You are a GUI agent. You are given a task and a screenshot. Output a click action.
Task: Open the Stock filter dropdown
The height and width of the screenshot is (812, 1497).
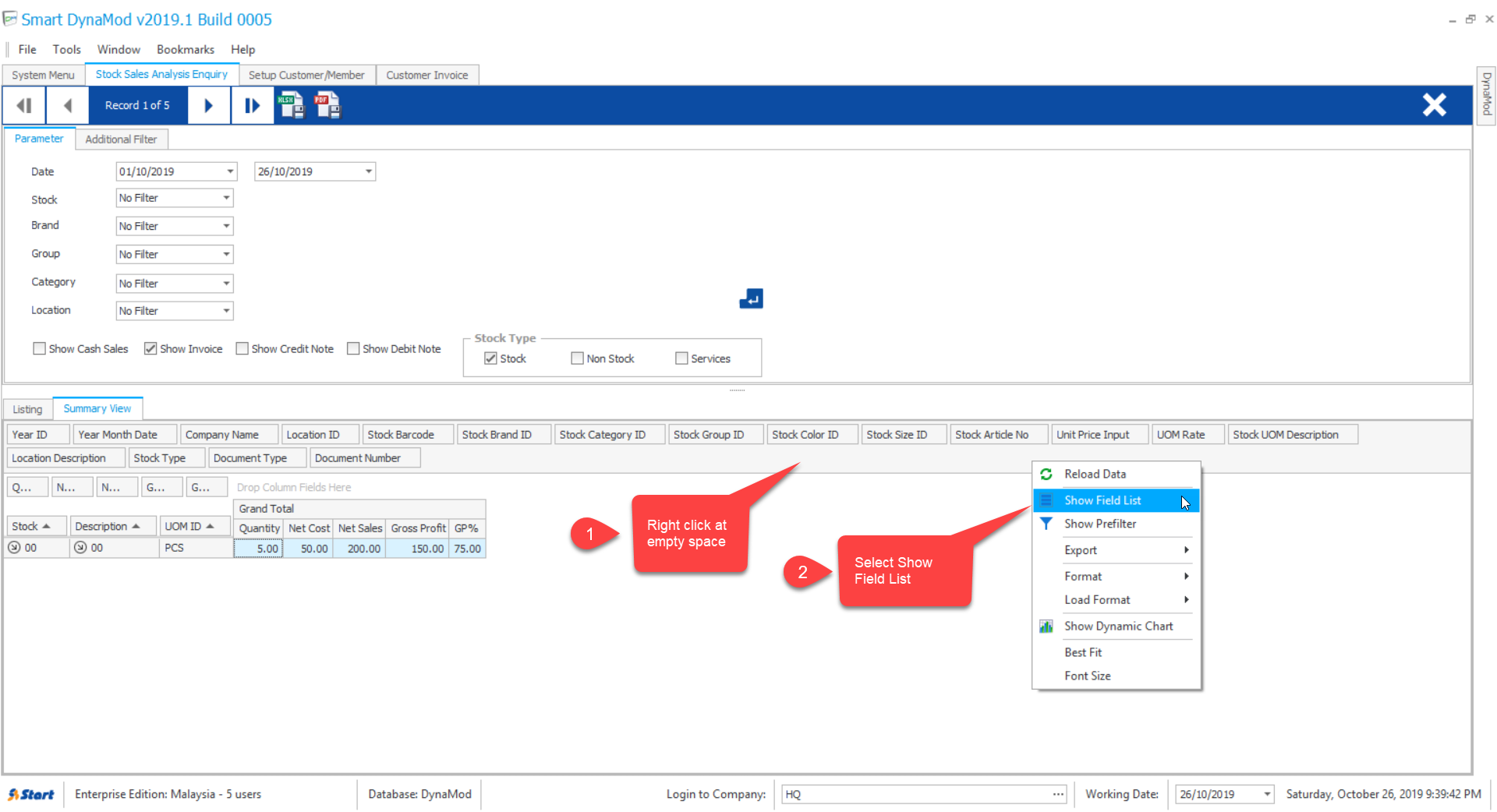pos(226,198)
